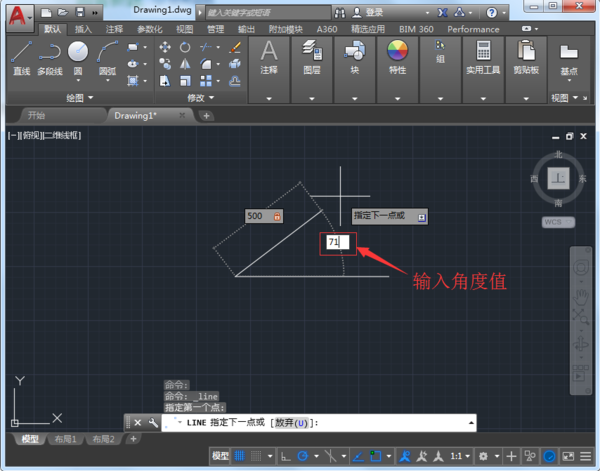
Task: Open the command line customize wrench
Action: 153,423
